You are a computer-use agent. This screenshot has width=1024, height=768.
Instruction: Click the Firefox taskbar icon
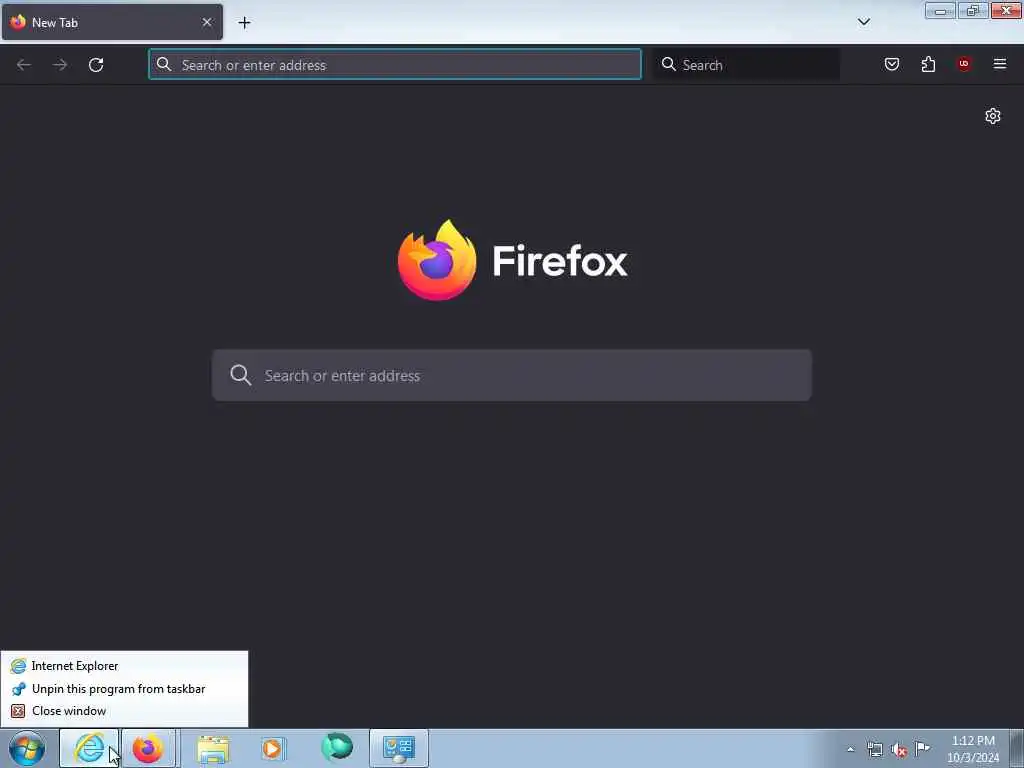pyautogui.click(x=149, y=748)
